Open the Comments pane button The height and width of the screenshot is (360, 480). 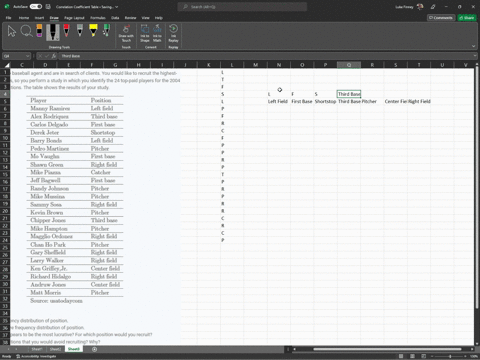coord(441,18)
